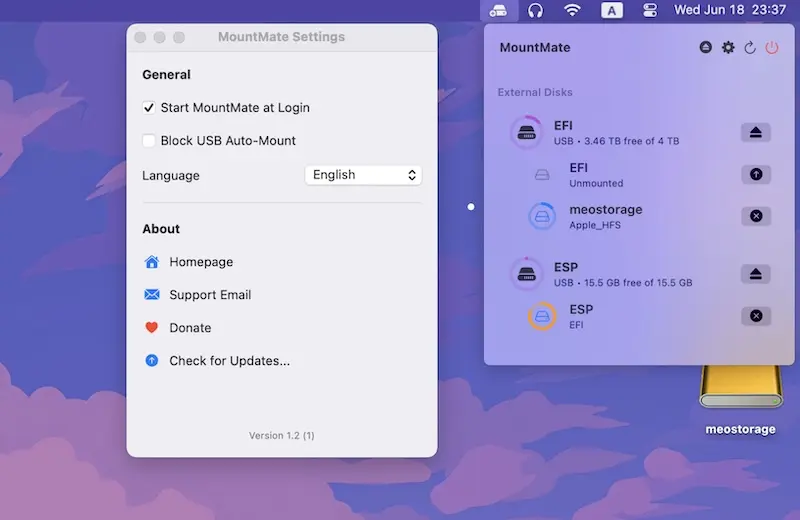The image size is (800, 520).
Task: Click the ESP disk drive icon
Action: pos(526,275)
